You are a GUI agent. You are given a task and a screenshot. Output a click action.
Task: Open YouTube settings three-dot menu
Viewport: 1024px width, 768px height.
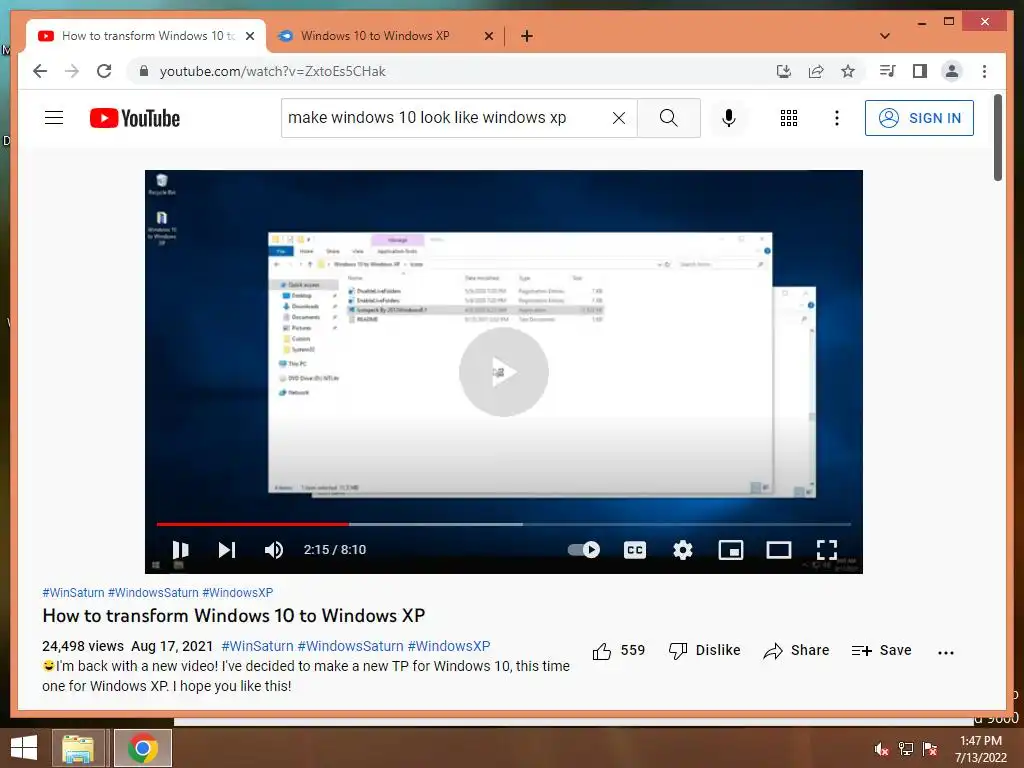[837, 118]
